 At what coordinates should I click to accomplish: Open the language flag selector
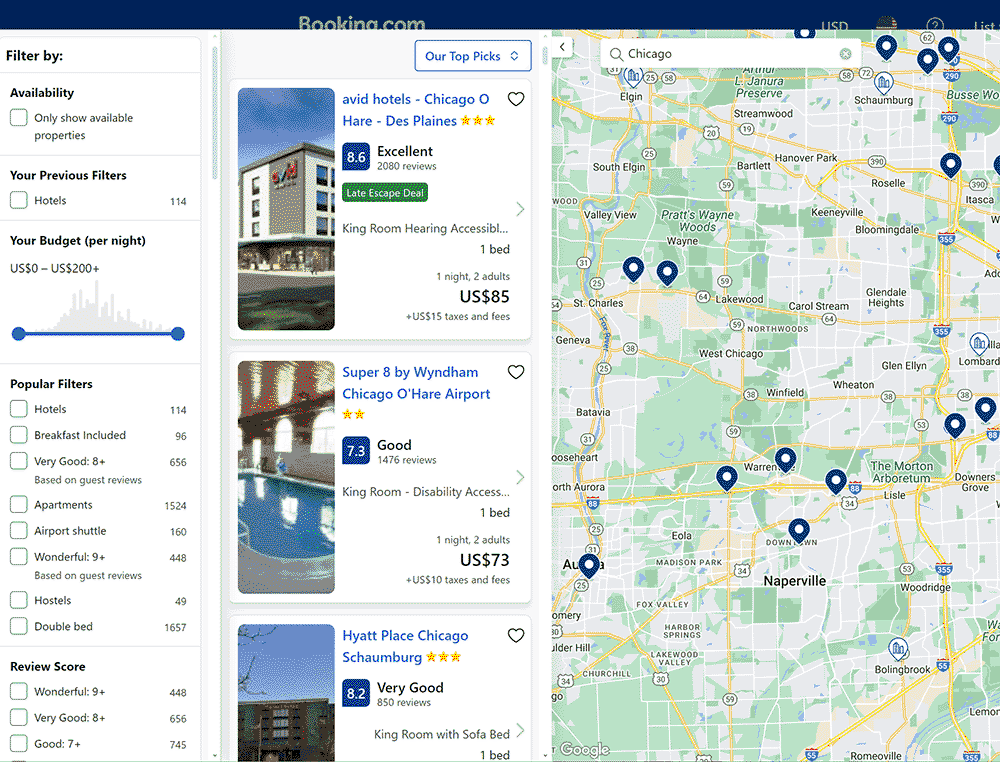[885, 25]
